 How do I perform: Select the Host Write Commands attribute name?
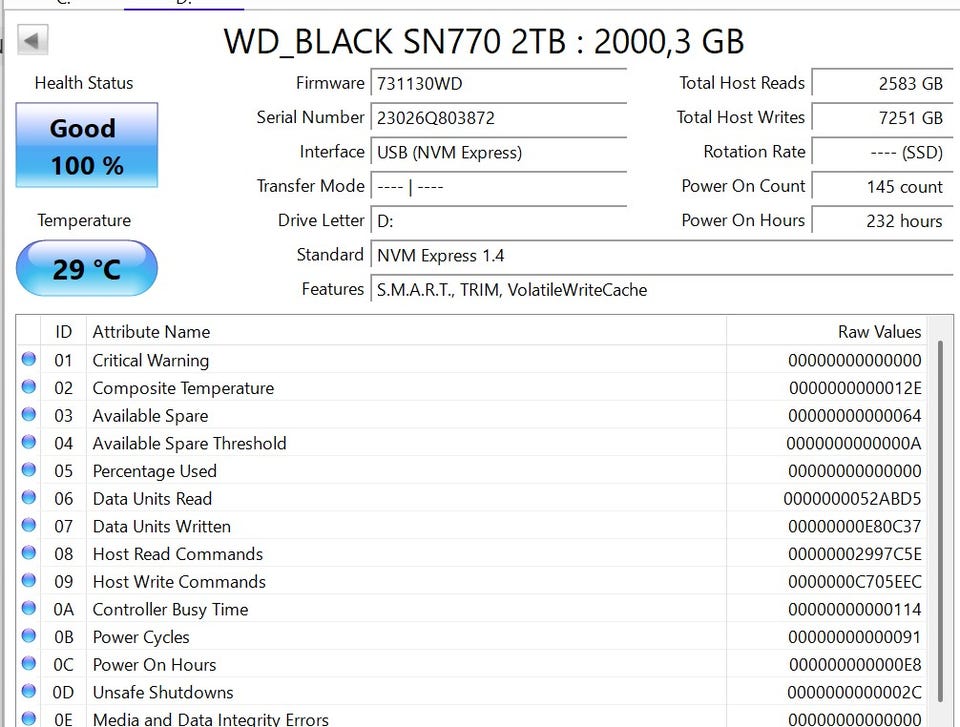point(179,582)
